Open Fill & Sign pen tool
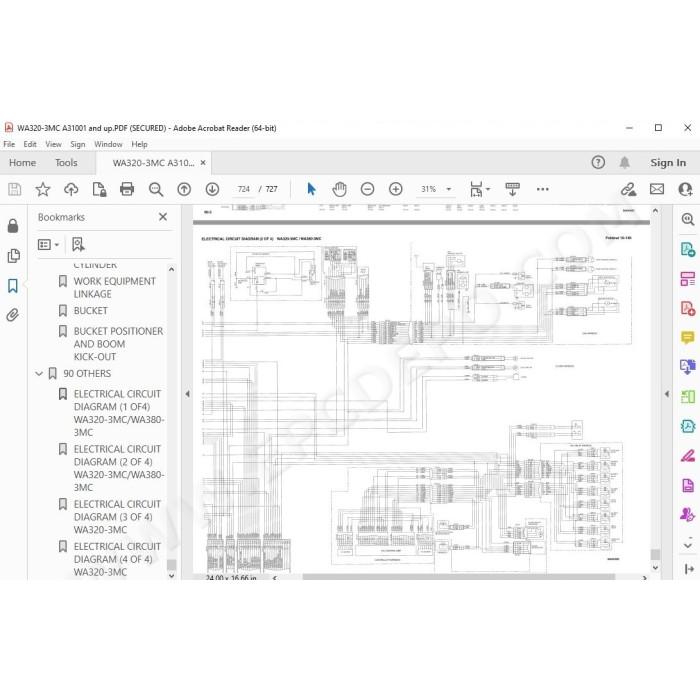Screen dimensions: 700x700 [688, 456]
